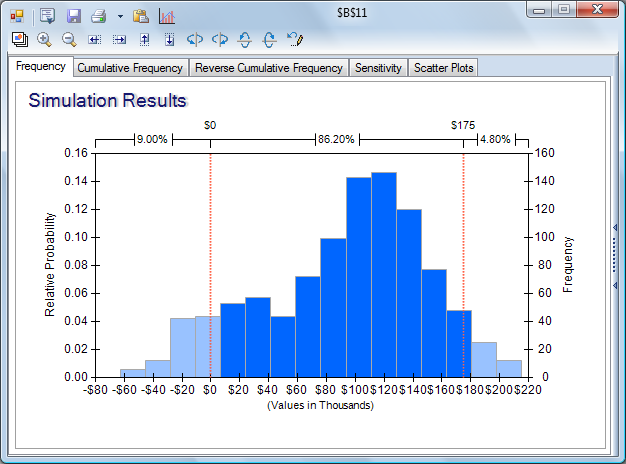This screenshot has width=626, height=464.
Task: Click the clipboard copy icon
Action: pyautogui.click(x=141, y=16)
